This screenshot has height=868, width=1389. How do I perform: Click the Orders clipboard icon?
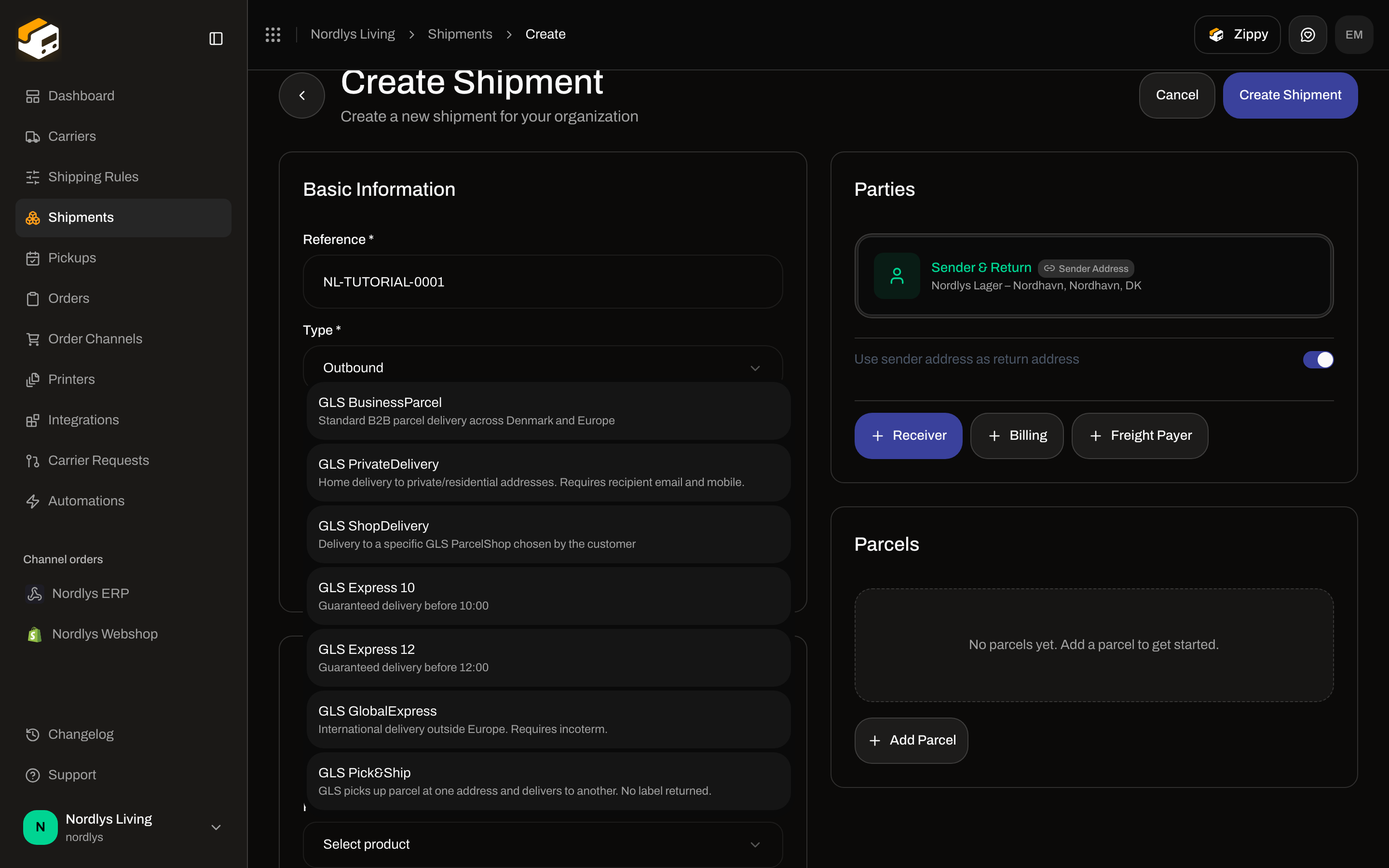point(33,298)
